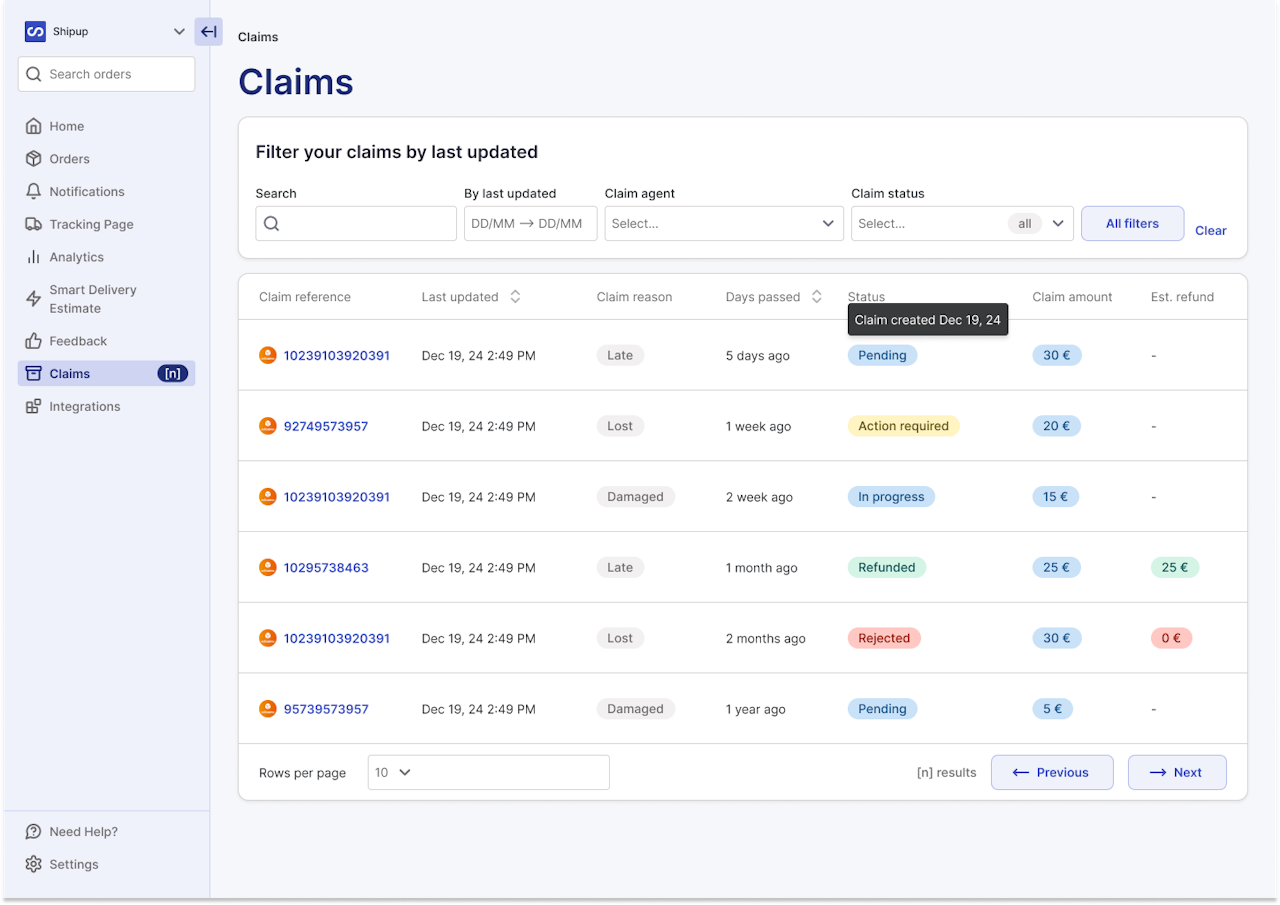
Task: Sort by Last updated column arrows
Action: (x=515, y=297)
